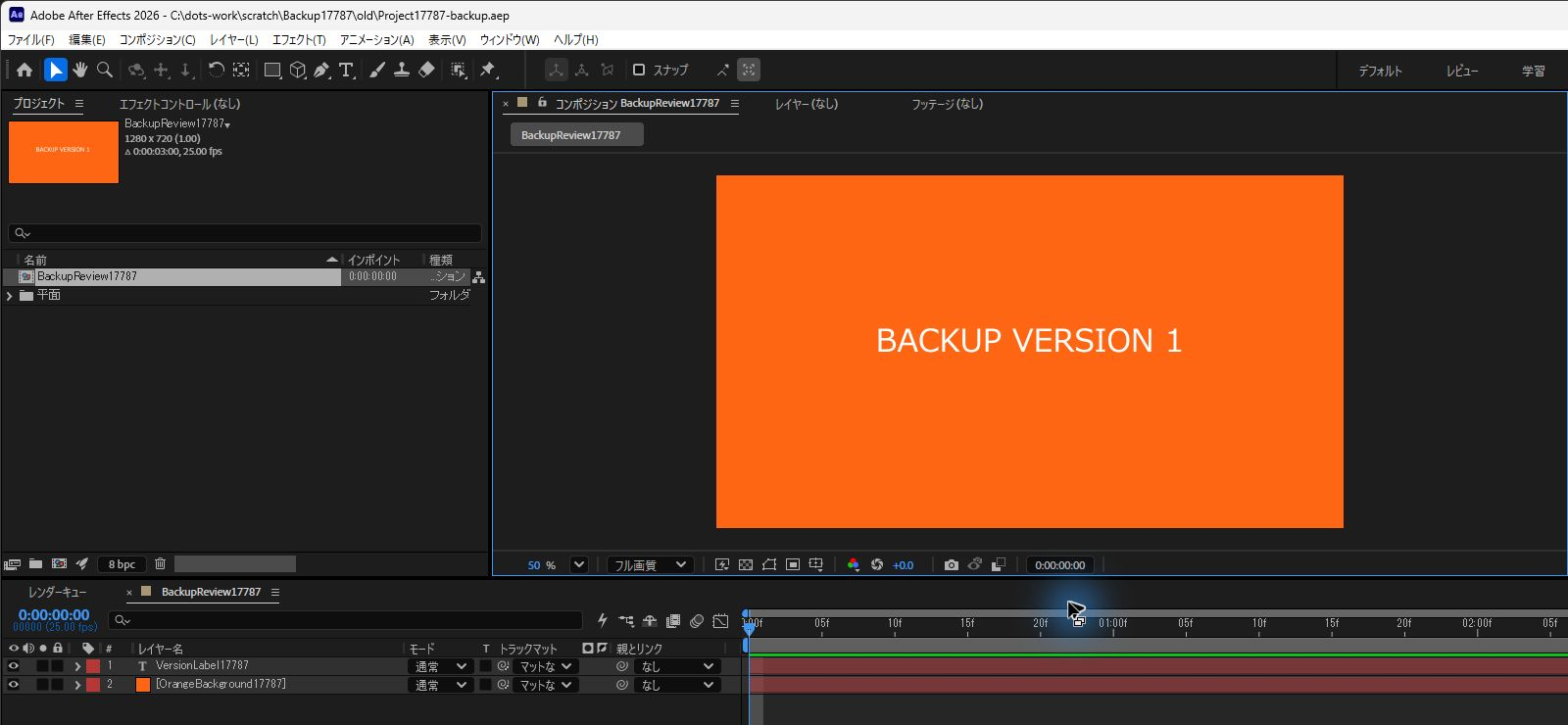Take a snapshot with the camera icon
The image size is (1568, 725).
coord(951,565)
